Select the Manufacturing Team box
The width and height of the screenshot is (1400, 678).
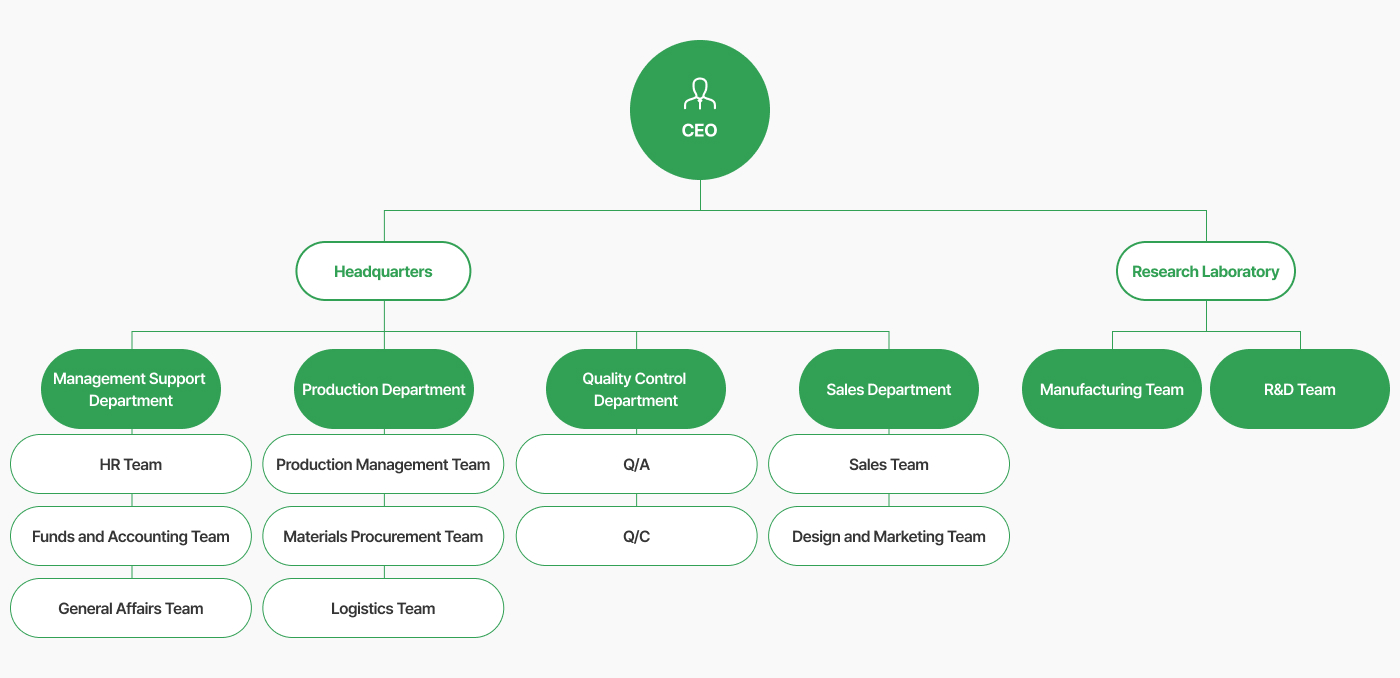point(1112,389)
